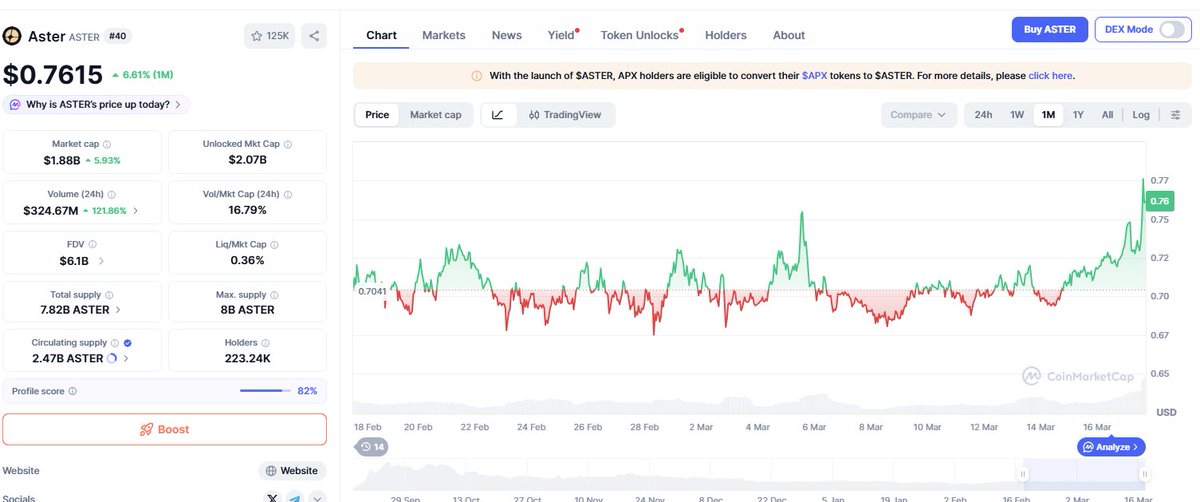Viewport: 1200px width, 502px height.
Task: Toggle the DEX Mode switch
Action: 1171,29
